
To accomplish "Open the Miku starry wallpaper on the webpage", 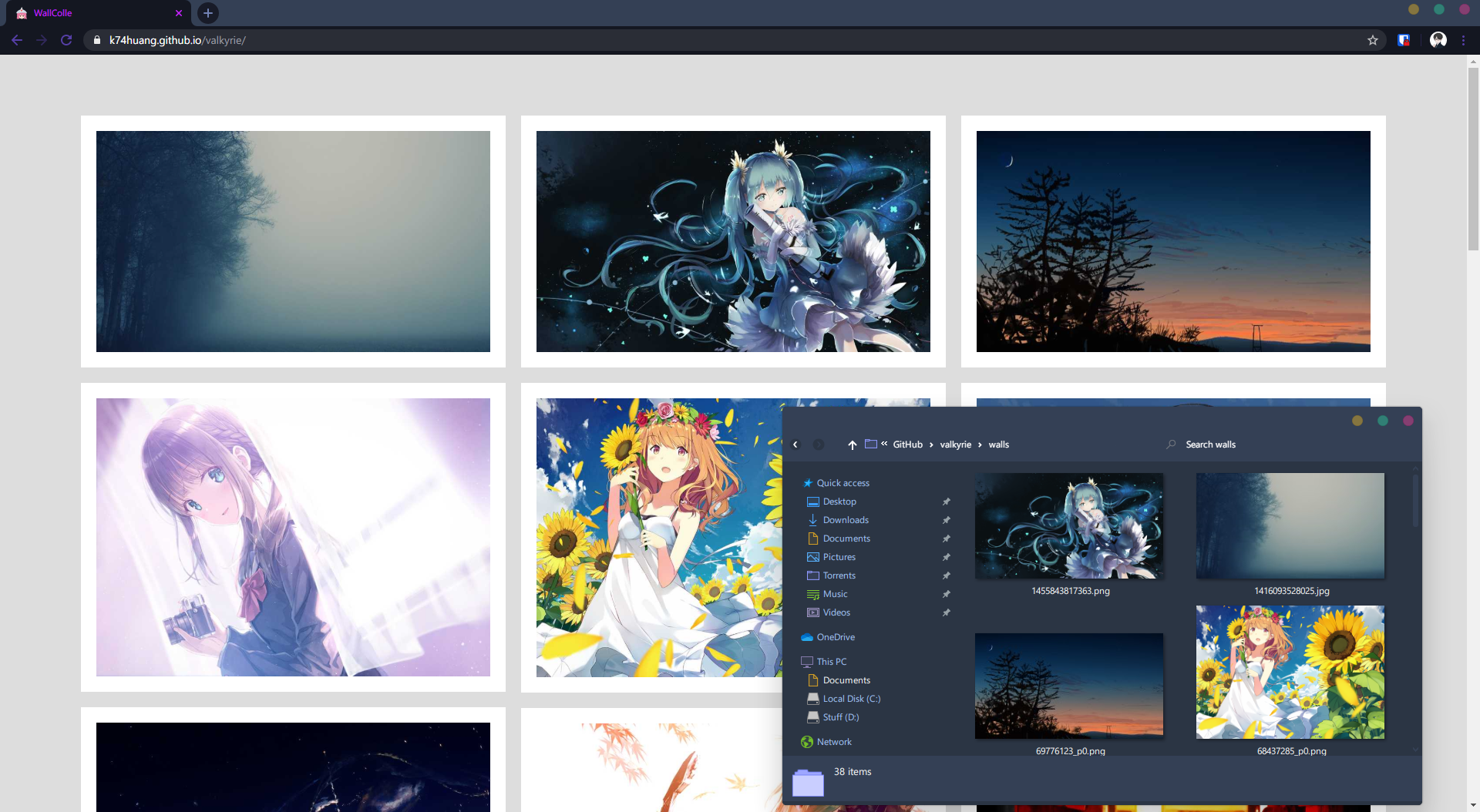I will click(733, 241).
